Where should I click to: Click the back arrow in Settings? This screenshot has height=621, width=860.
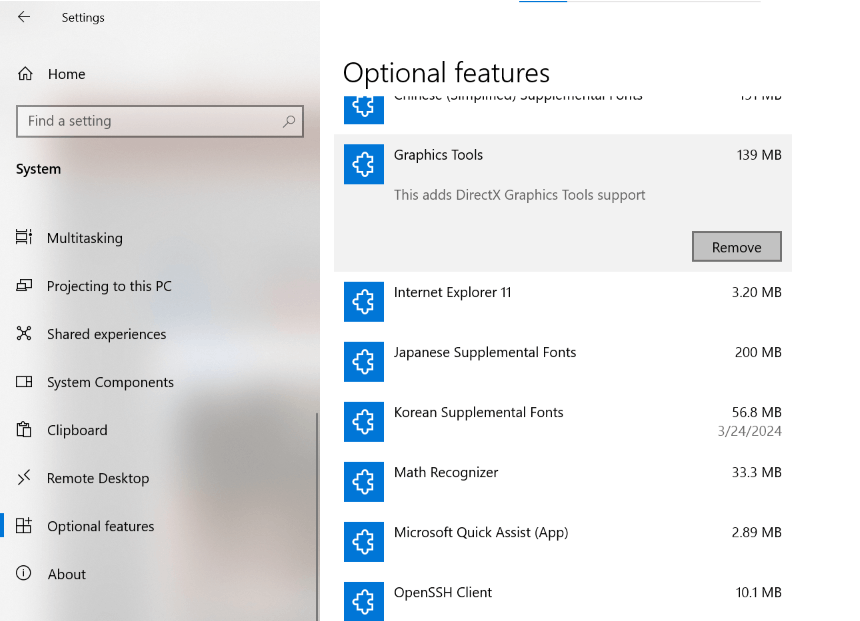click(24, 17)
